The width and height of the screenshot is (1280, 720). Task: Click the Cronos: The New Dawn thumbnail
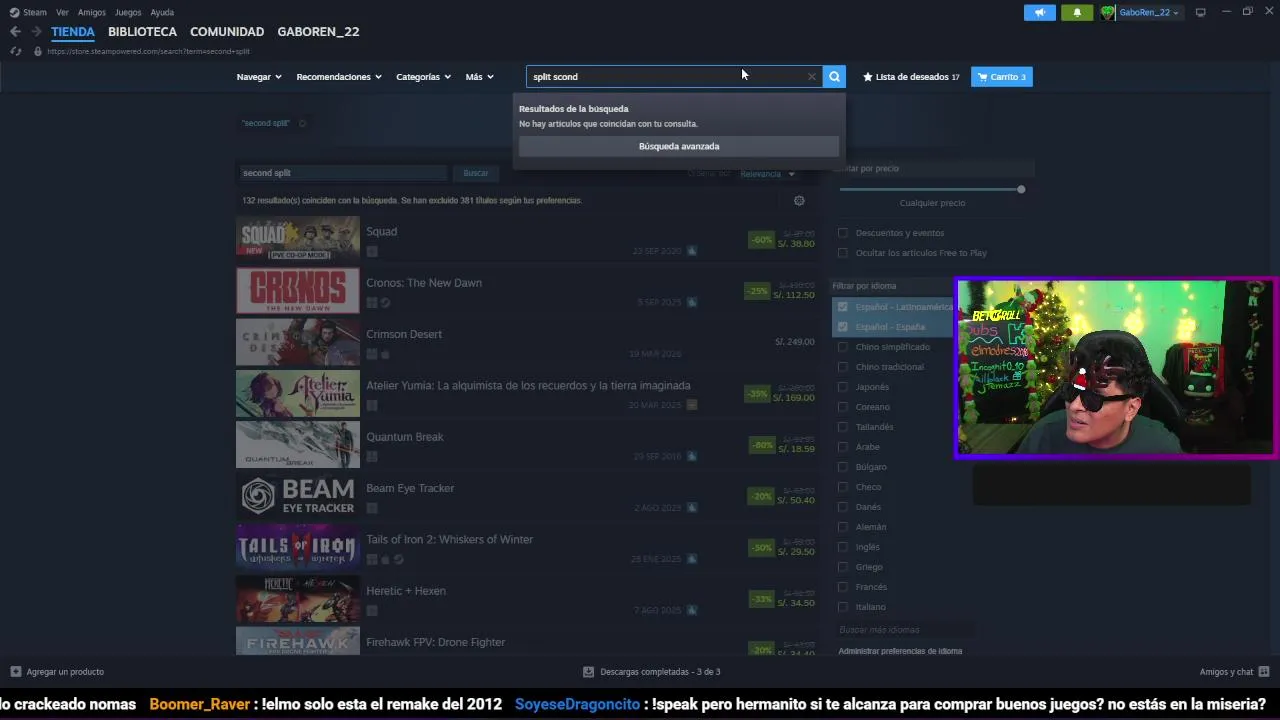[x=298, y=290]
